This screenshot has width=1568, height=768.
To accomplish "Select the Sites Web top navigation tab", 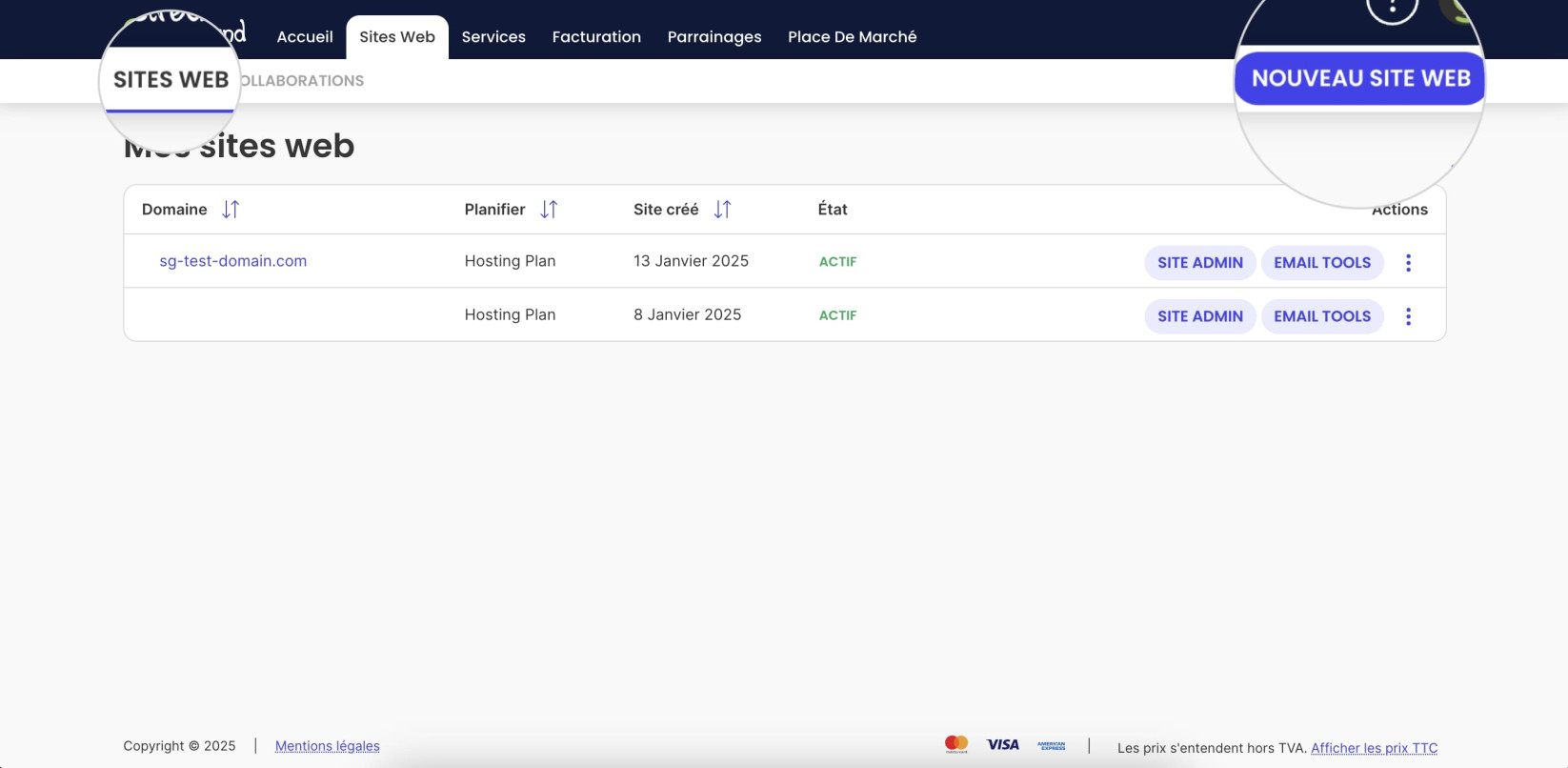I will point(397,37).
